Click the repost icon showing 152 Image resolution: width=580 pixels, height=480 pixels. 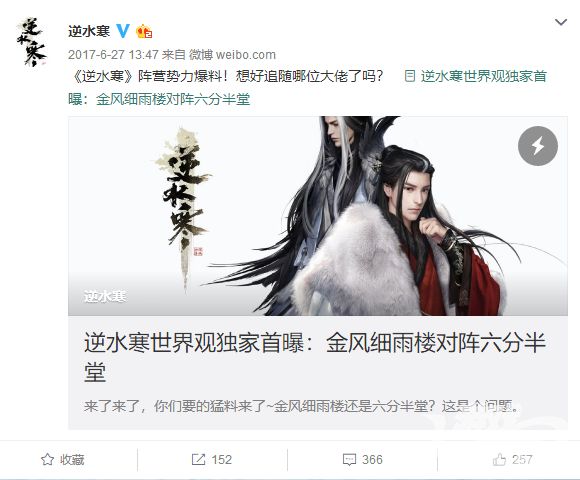[198, 460]
